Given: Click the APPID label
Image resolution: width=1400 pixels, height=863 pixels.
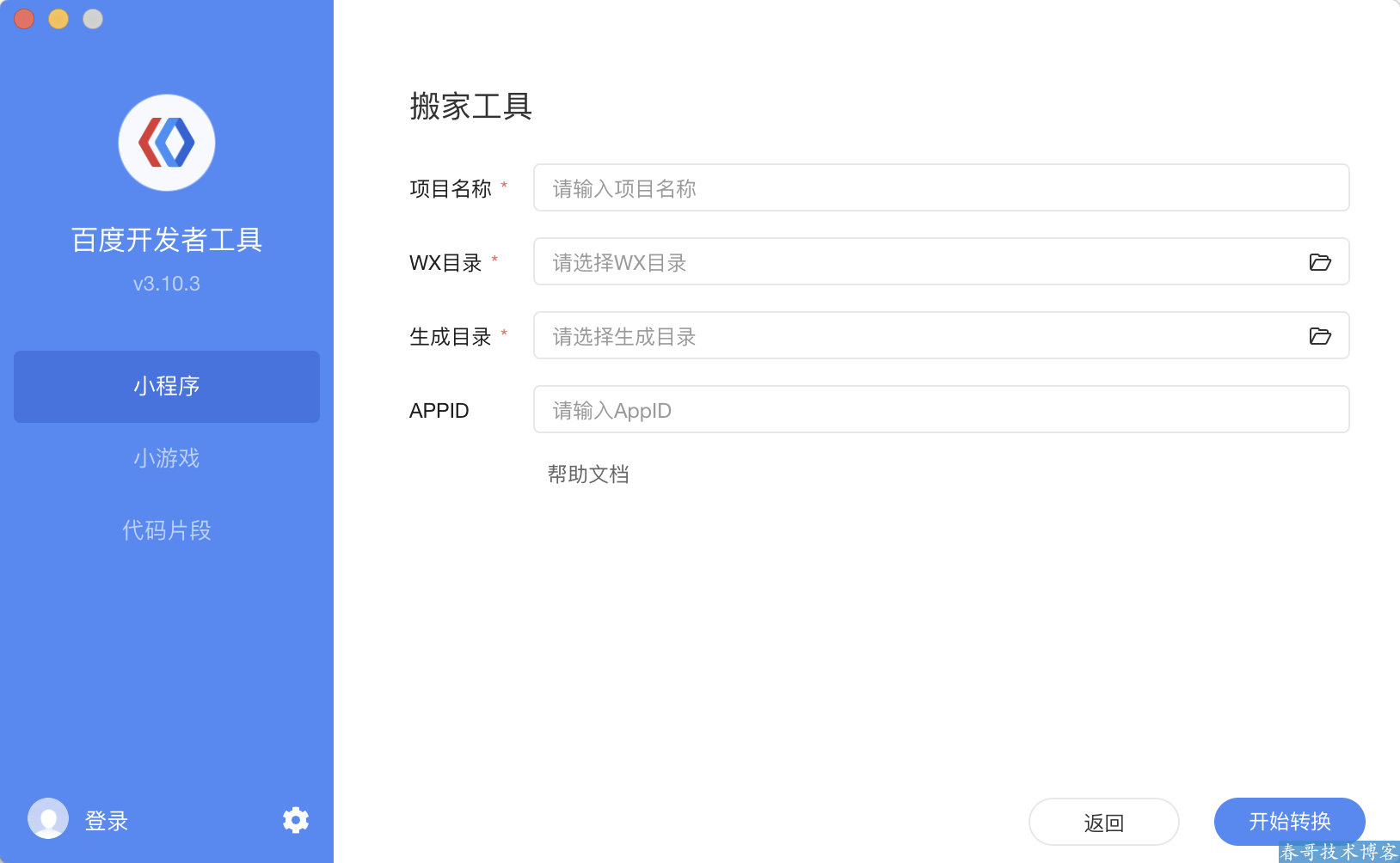Looking at the screenshot, I should [439, 411].
